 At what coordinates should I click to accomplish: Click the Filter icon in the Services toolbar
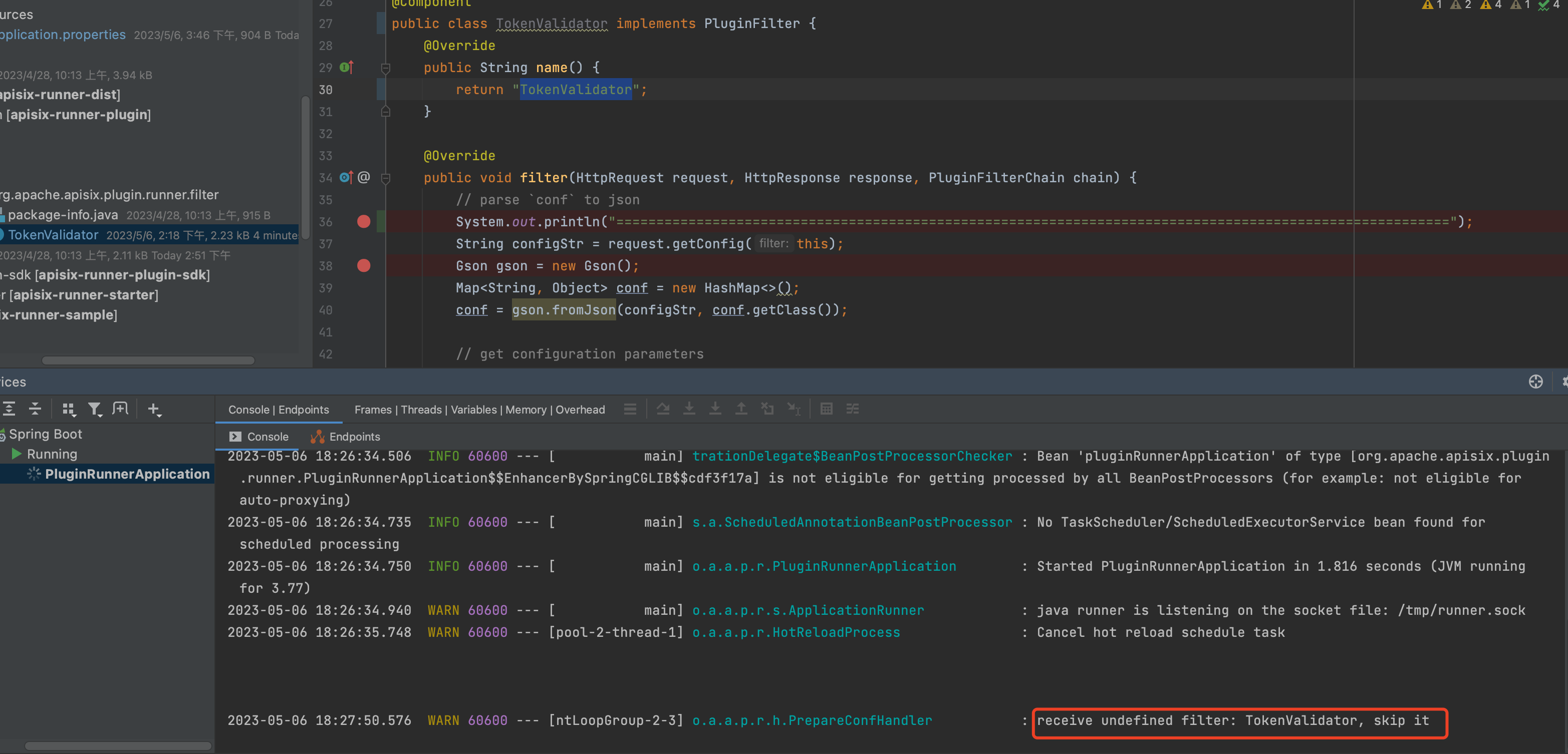(95, 409)
